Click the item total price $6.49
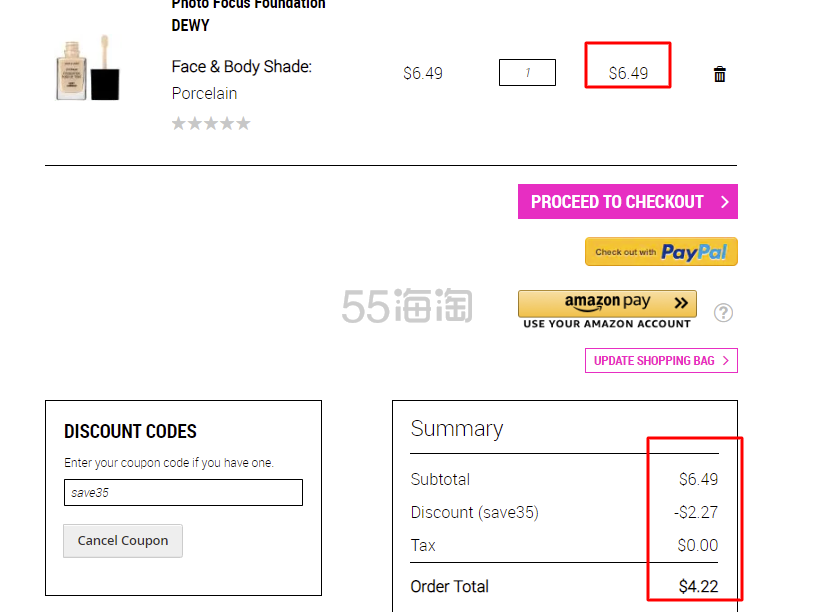814x612 pixels. pyautogui.click(x=628, y=73)
